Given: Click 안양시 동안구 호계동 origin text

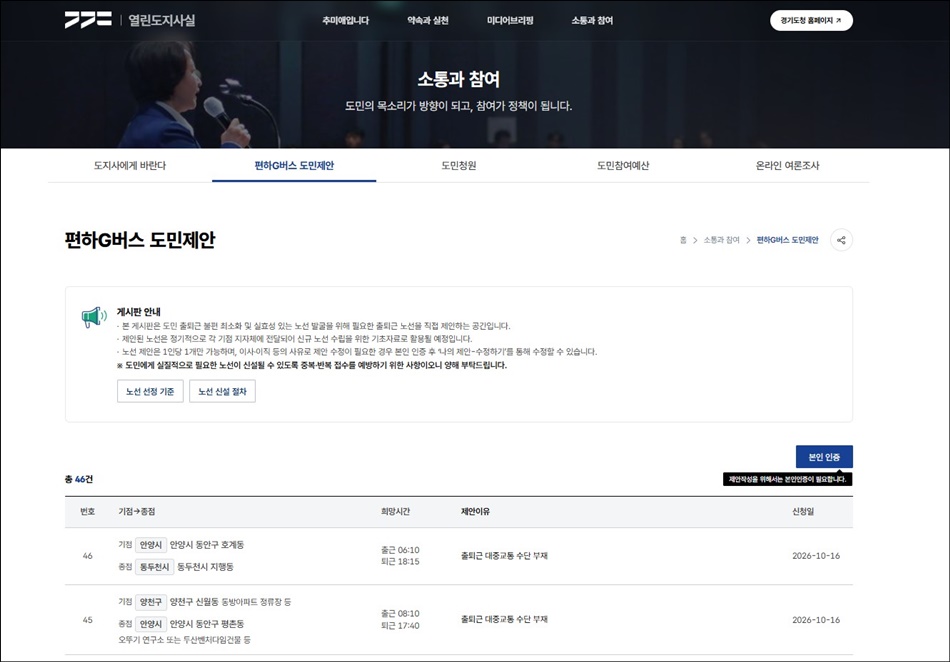Looking at the screenshot, I should [207, 545].
